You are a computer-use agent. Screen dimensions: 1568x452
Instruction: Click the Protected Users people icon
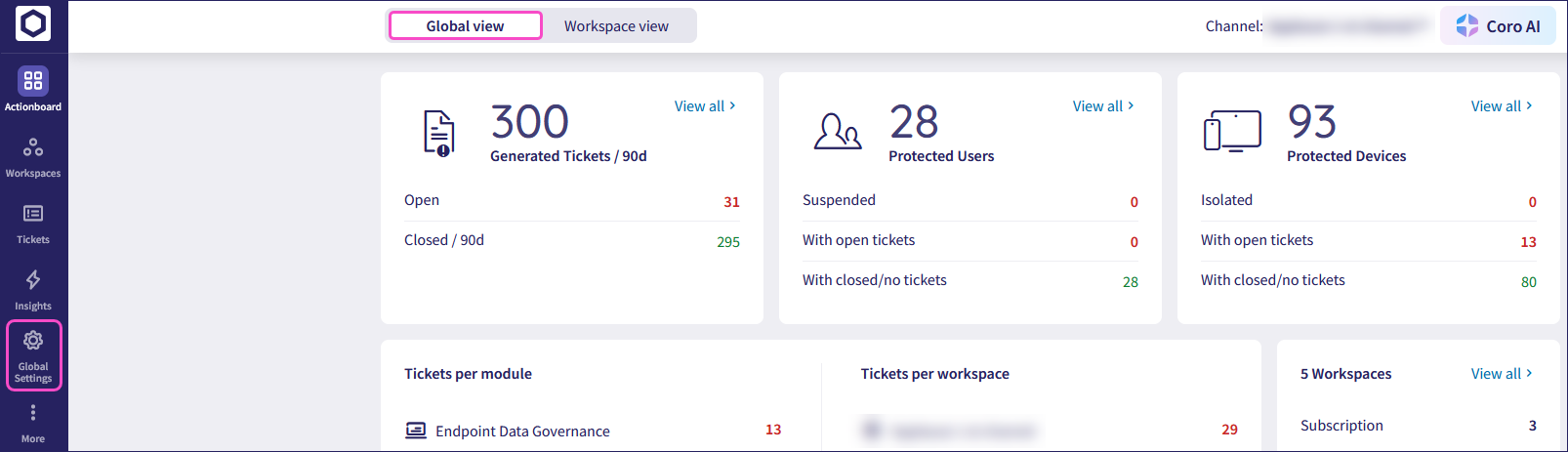click(838, 132)
